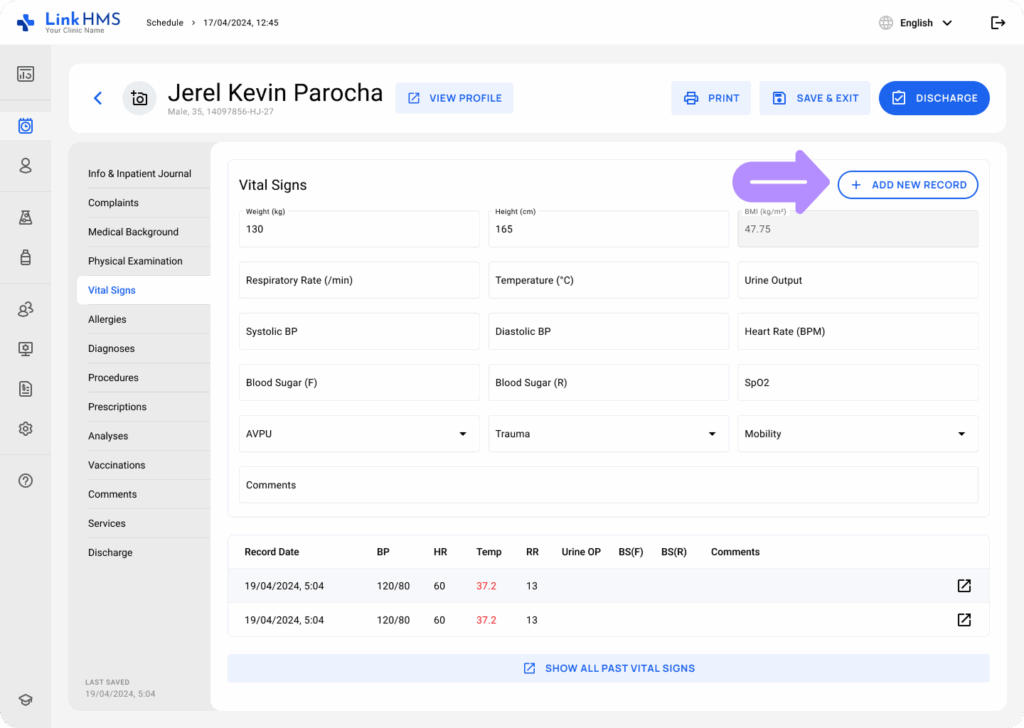Click the Urine OP column header

click(581, 552)
